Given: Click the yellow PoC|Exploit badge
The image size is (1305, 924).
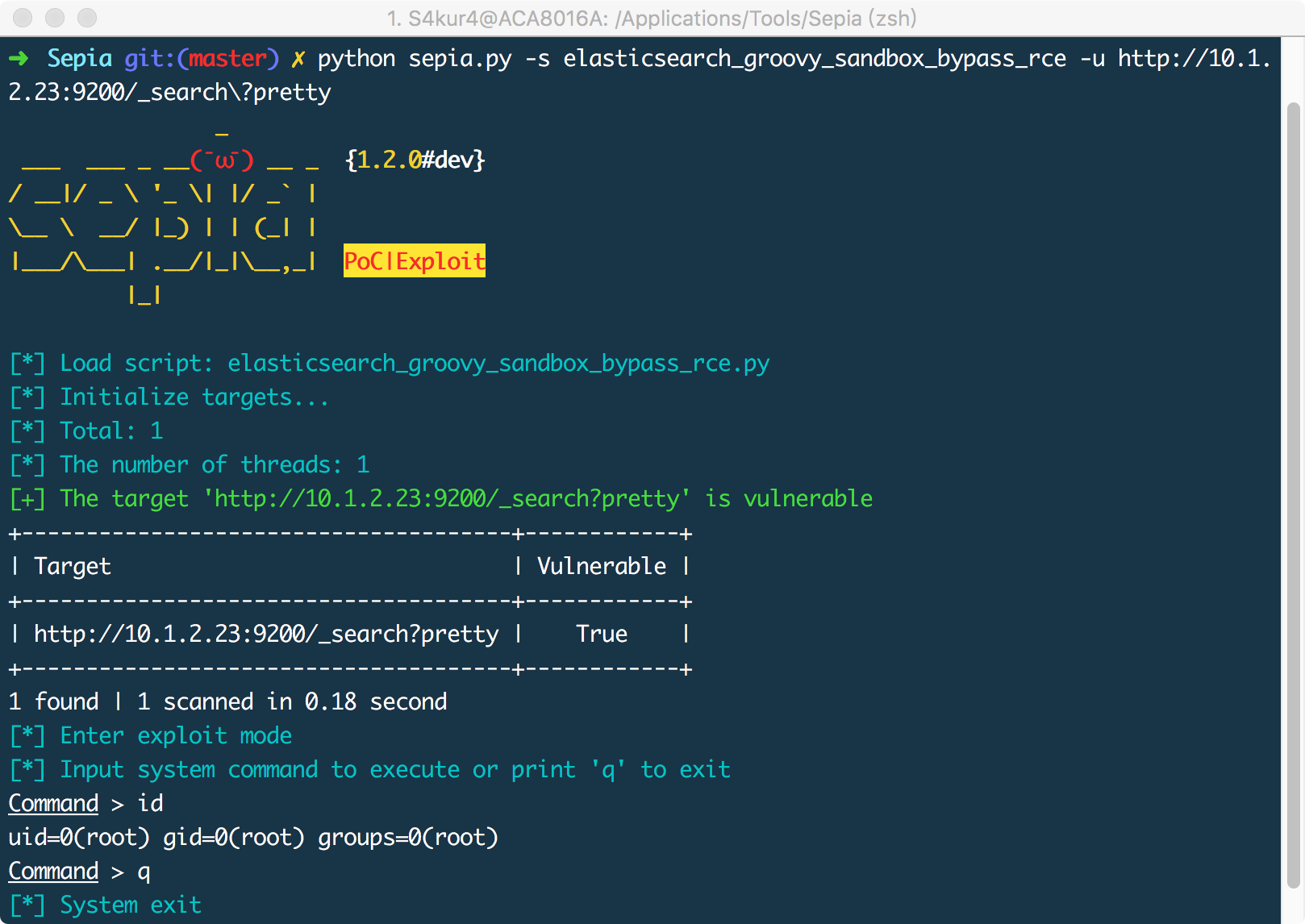Looking at the screenshot, I should (415, 260).
